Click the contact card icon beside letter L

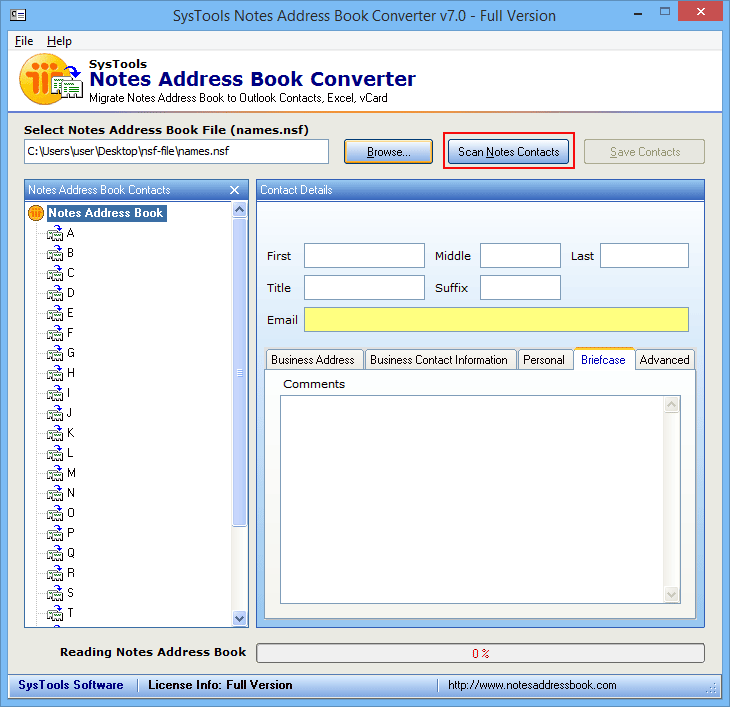(55, 453)
